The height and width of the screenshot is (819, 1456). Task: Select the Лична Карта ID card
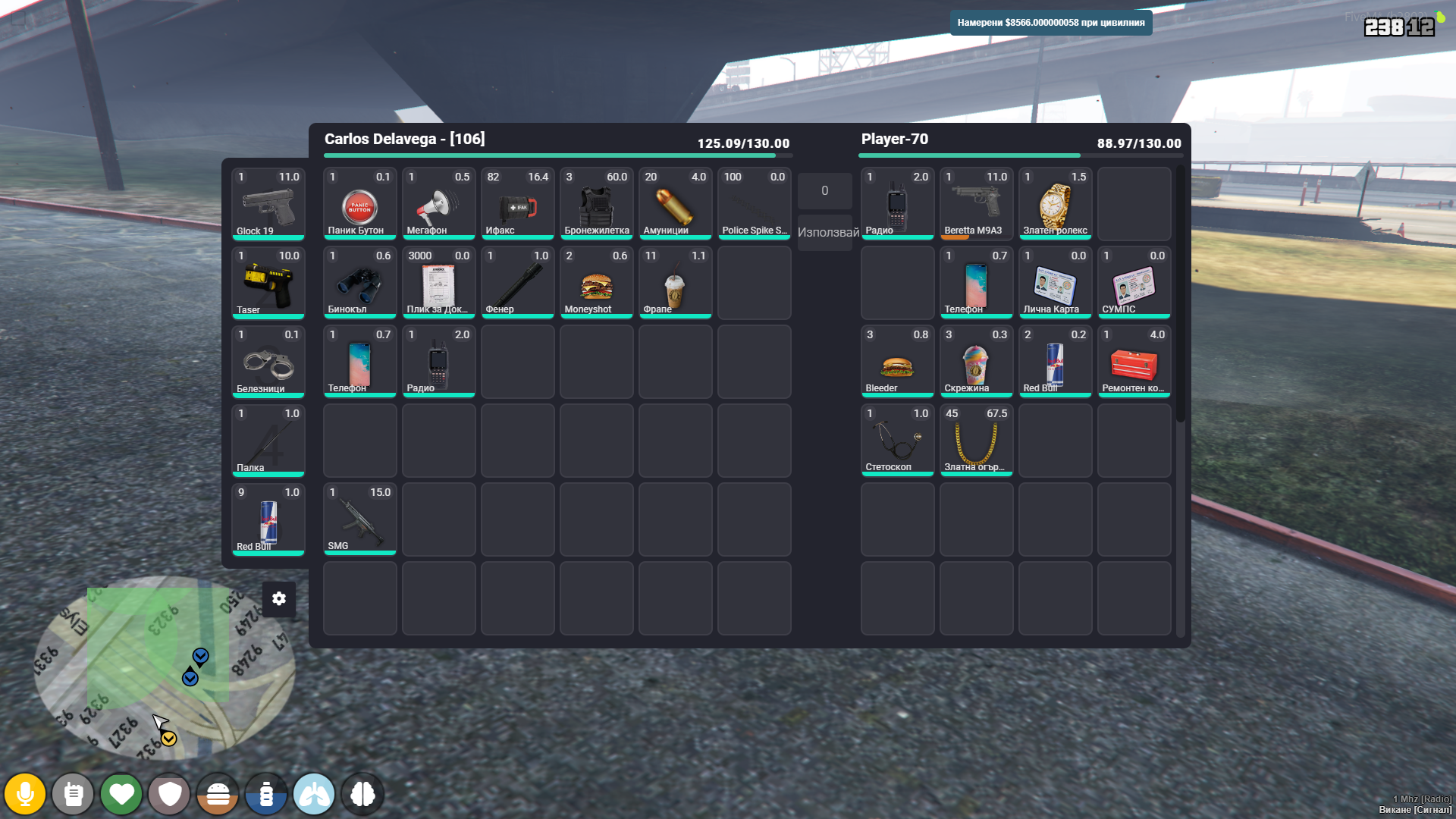(1055, 283)
